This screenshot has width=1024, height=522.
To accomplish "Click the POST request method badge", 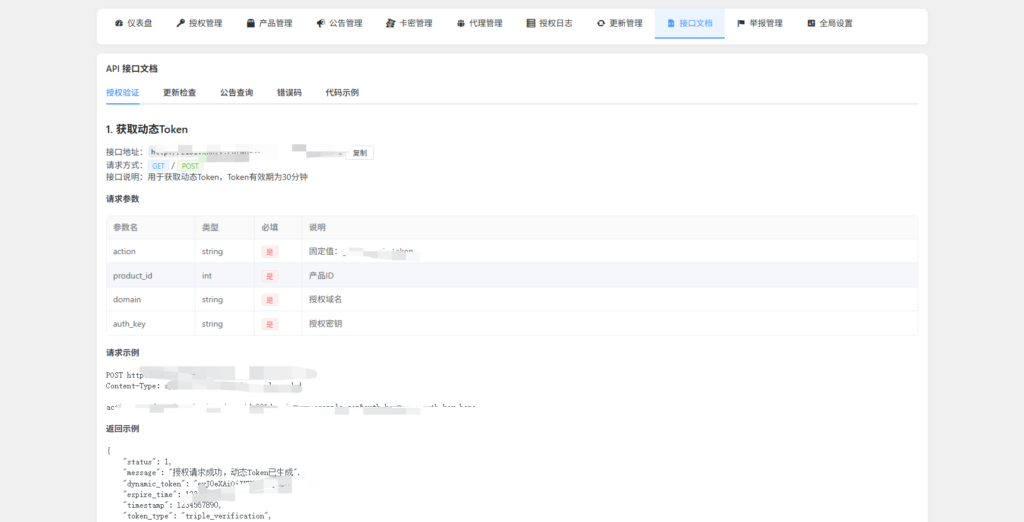I will coord(190,166).
